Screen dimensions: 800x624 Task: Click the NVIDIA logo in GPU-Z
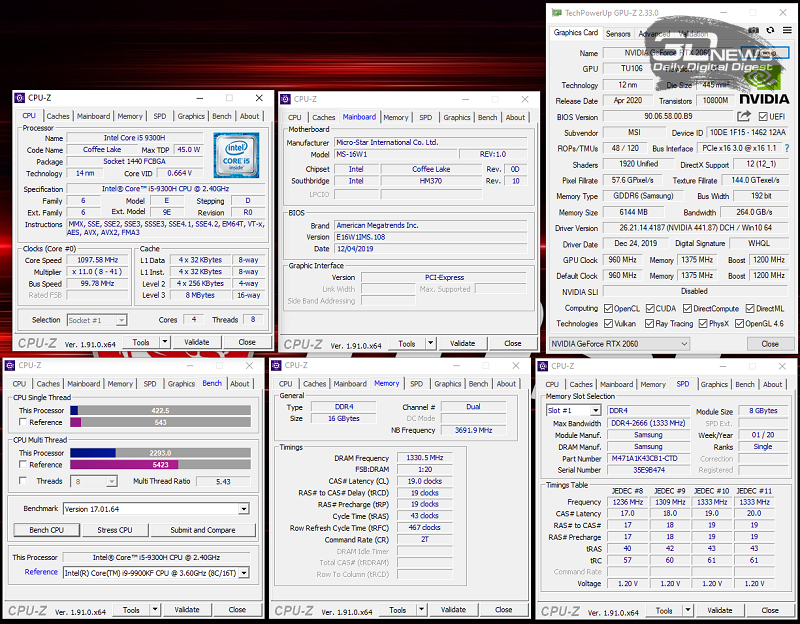764,86
